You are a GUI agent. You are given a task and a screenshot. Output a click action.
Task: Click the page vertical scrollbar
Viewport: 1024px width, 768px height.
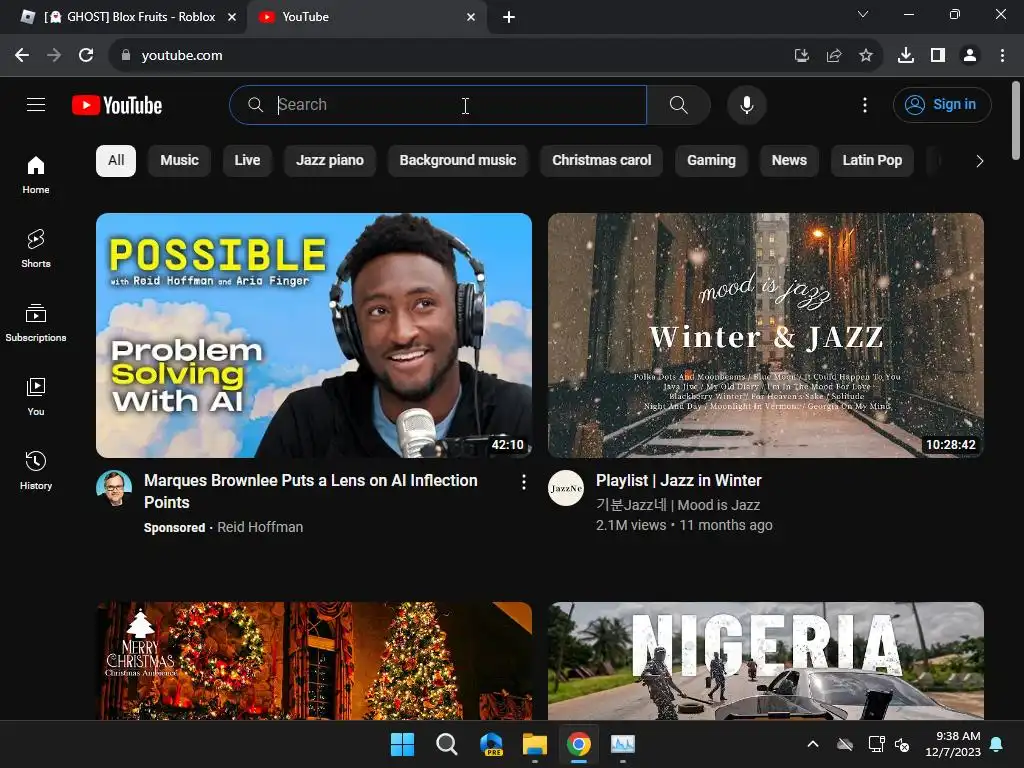(x=1016, y=120)
